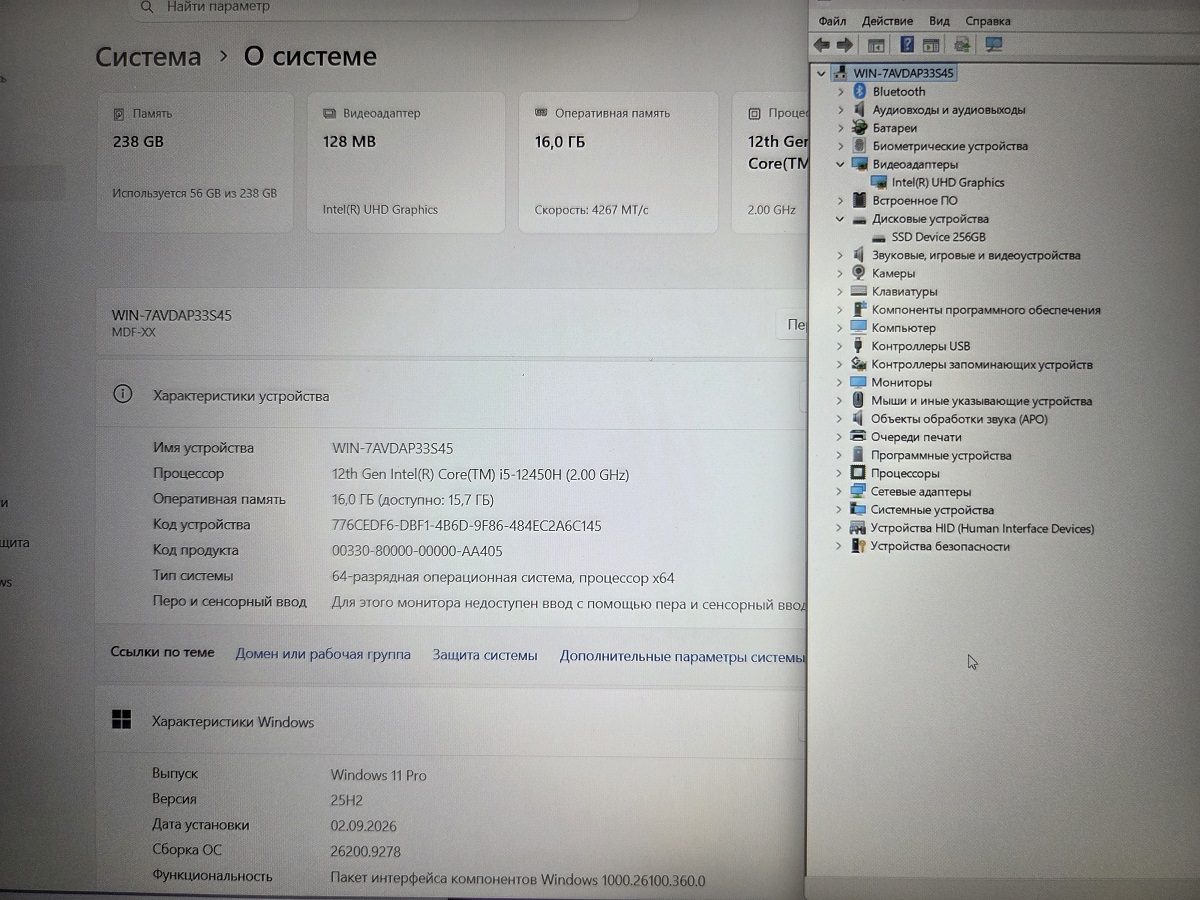The height and width of the screenshot is (900, 1200).
Task: Click the Контроллеры USB icon
Action: [x=859, y=346]
